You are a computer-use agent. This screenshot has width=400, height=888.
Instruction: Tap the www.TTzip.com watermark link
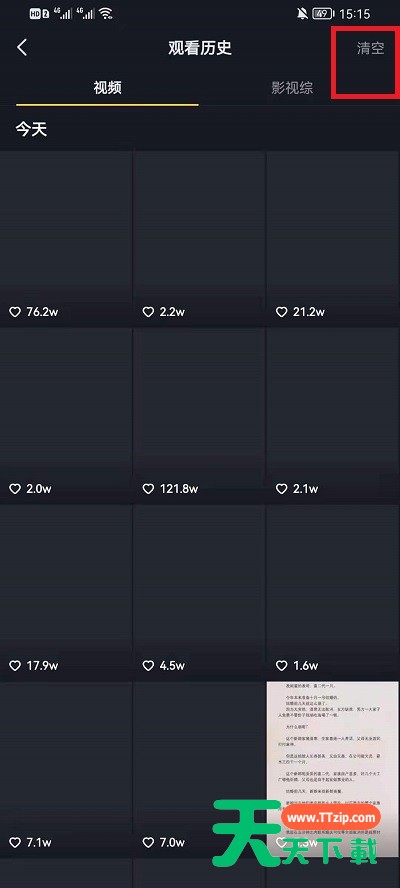click(x=331, y=818)
